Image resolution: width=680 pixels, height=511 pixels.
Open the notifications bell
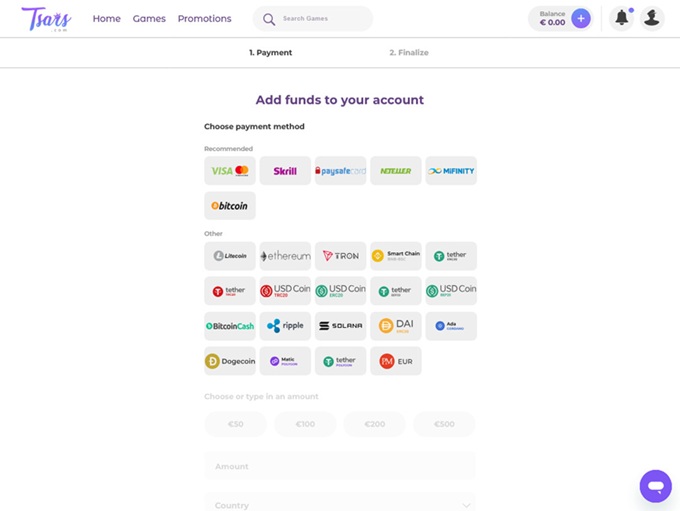tap(622, 18)
